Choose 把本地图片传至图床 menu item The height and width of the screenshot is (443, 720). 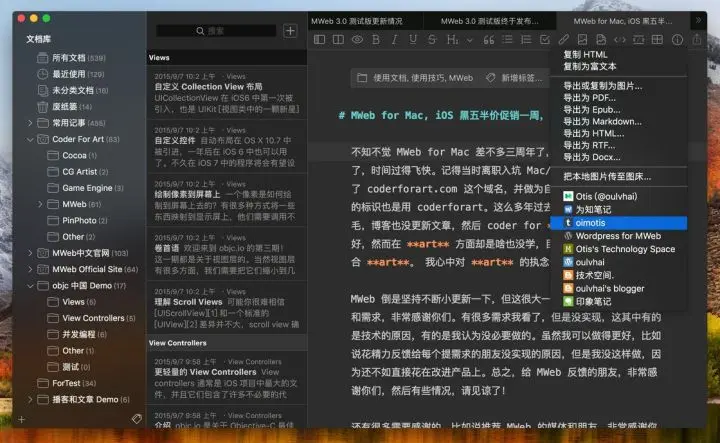(x=619, y=177)
